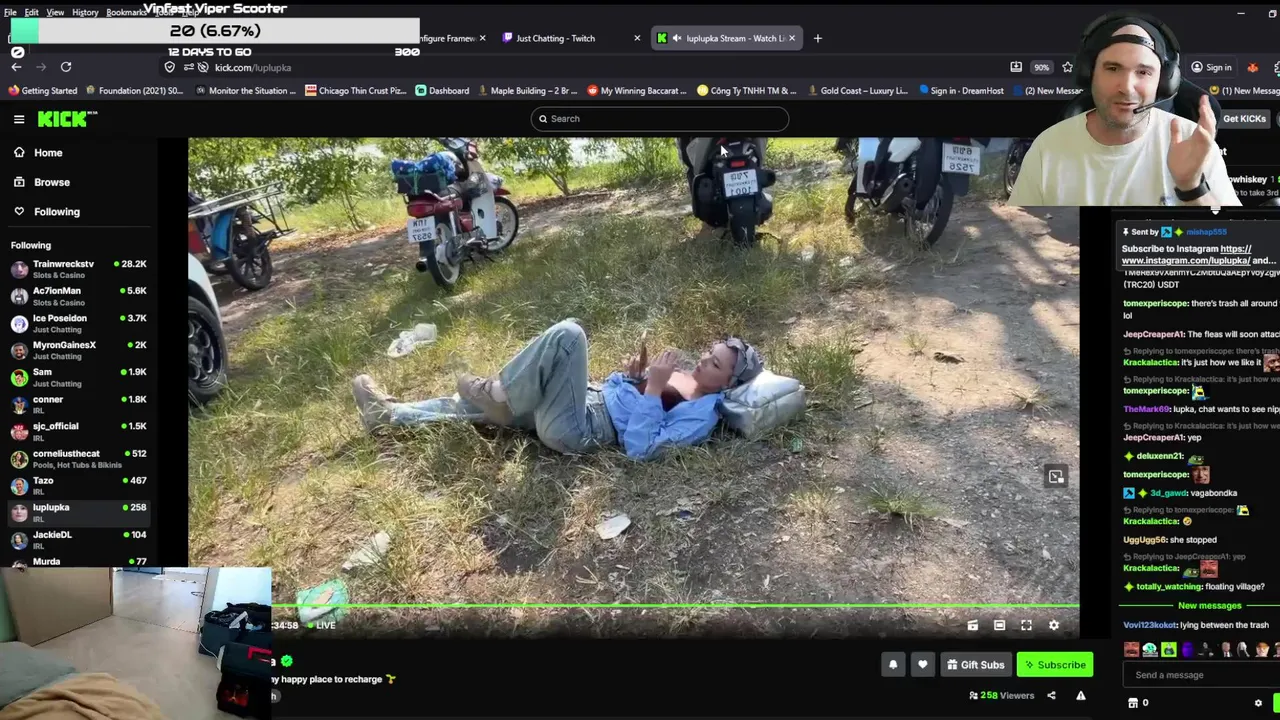Open Ac7ionMan channel in Following list
Image resolution: width=1280 pixels, height=720 pixels.
tap(79, 296)
